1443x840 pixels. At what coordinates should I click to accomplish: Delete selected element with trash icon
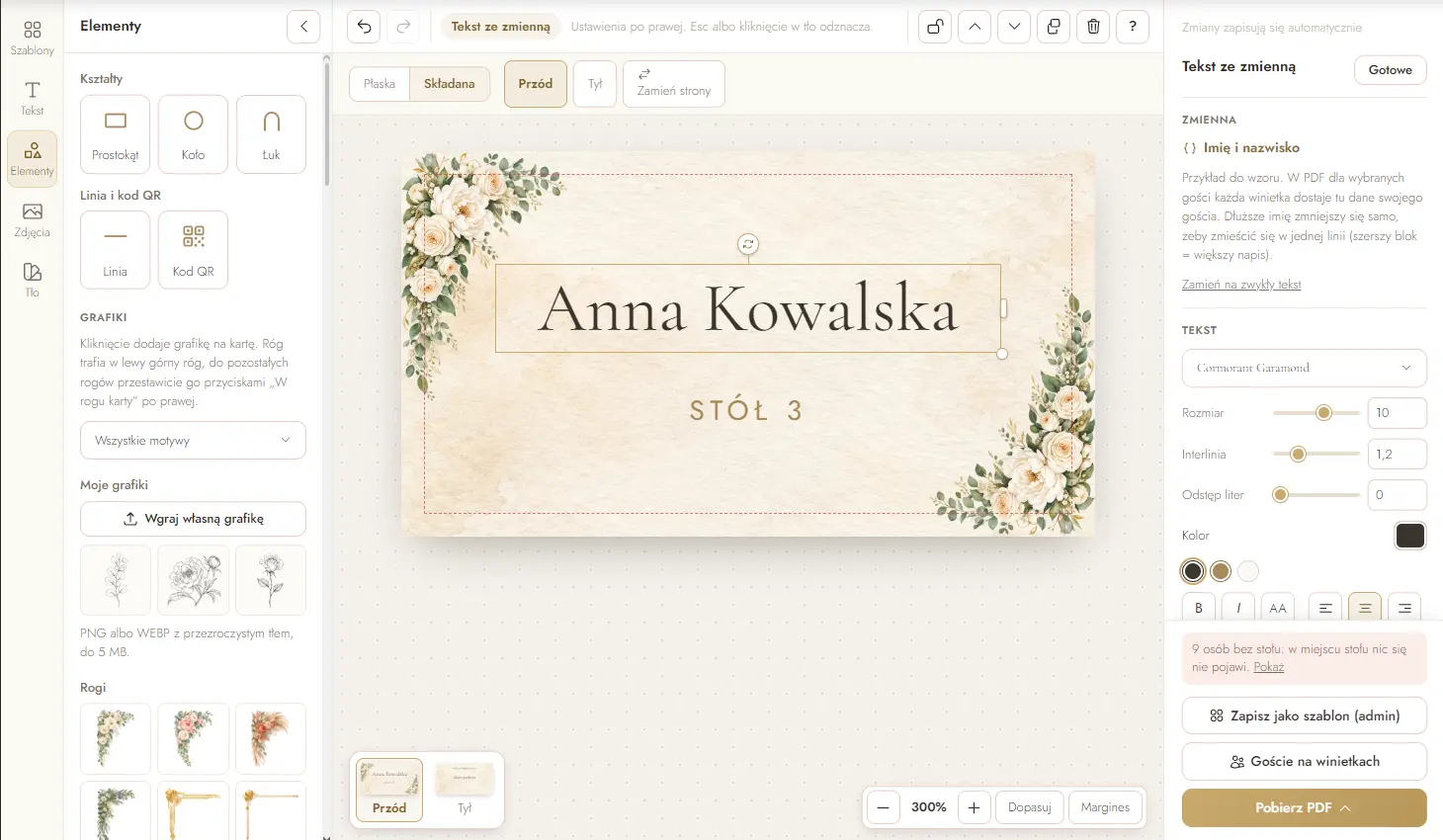coord(1093,27)
